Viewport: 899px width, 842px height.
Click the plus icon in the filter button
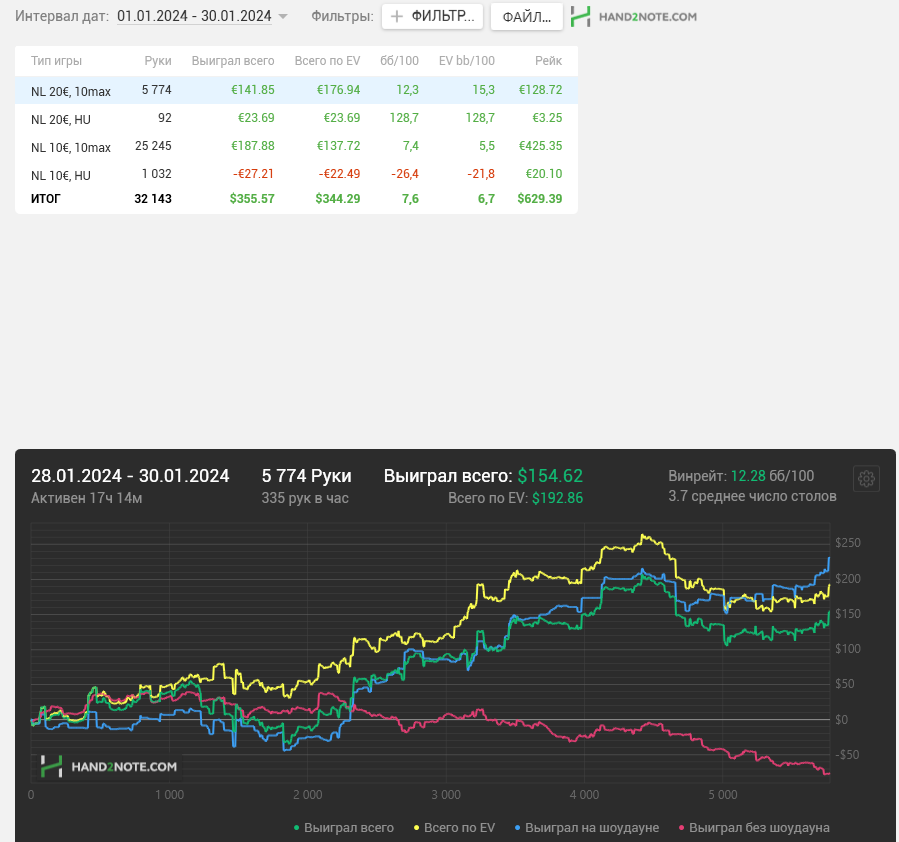coord(397,17)
